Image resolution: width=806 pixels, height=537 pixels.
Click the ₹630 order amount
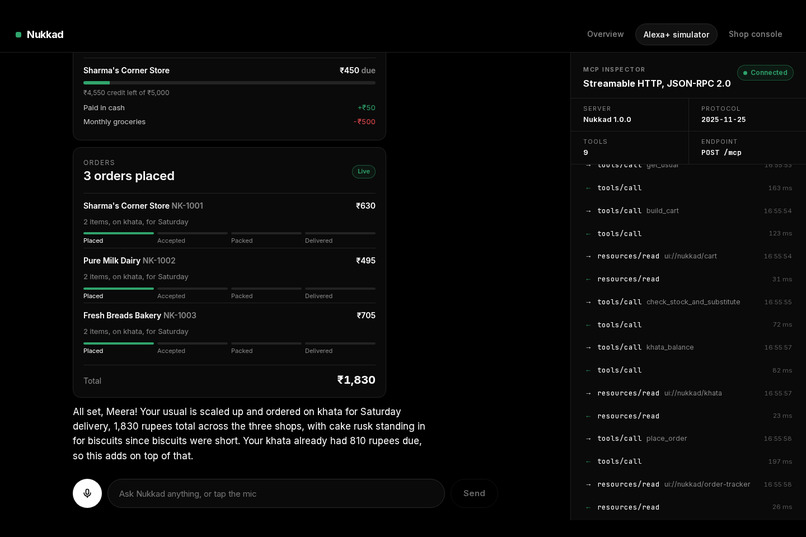point(365,206)
